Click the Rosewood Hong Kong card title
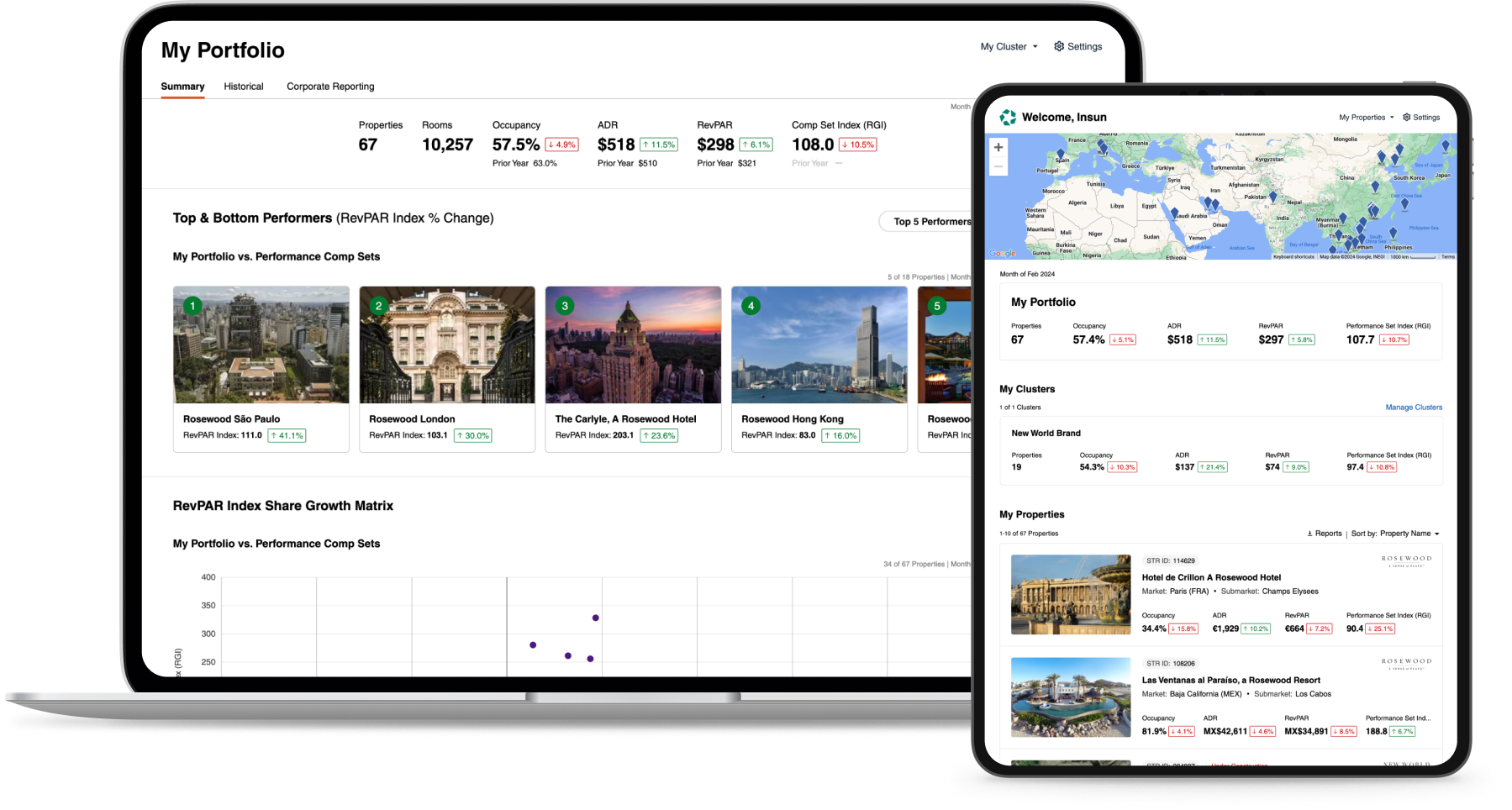 point(793,419)
